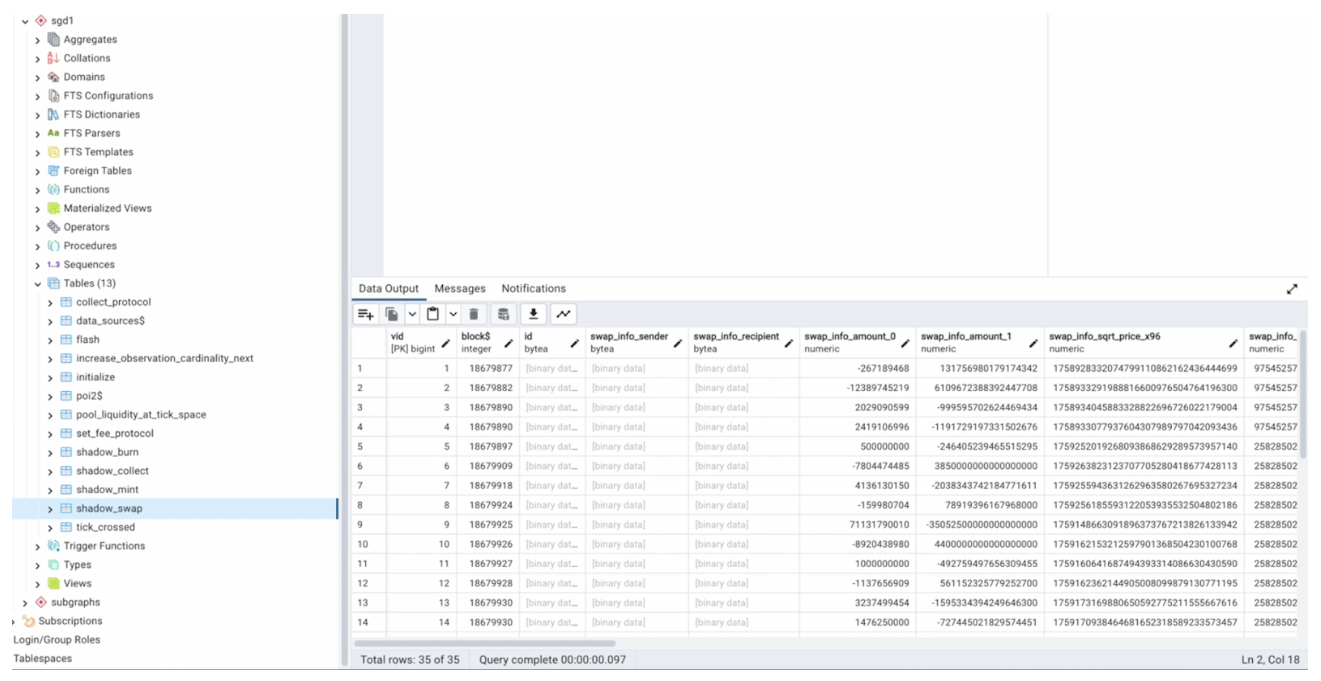Click the Delete row trash icon
1321x681 pixels.
click(474, 314)
